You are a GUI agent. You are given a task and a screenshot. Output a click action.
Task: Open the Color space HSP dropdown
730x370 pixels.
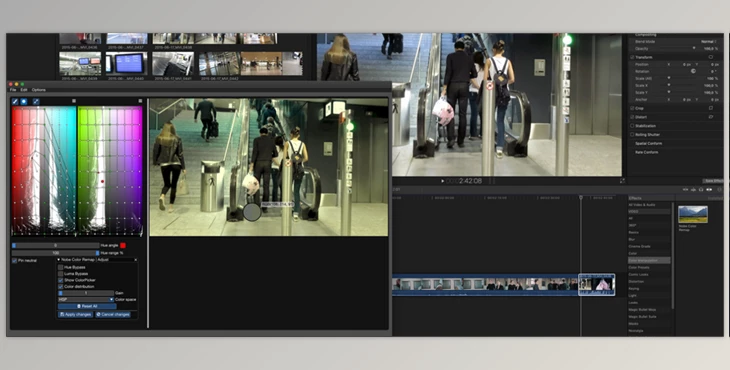point(86,300)
